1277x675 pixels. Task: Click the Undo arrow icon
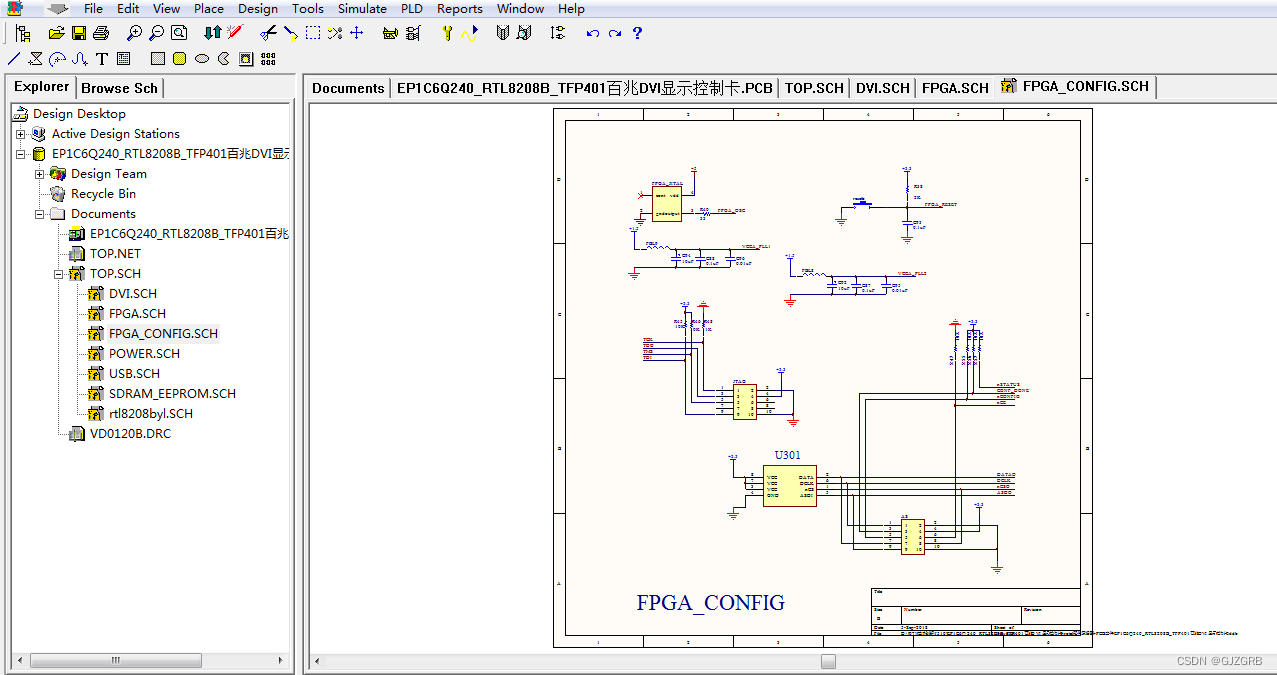(x=591, y=32)
